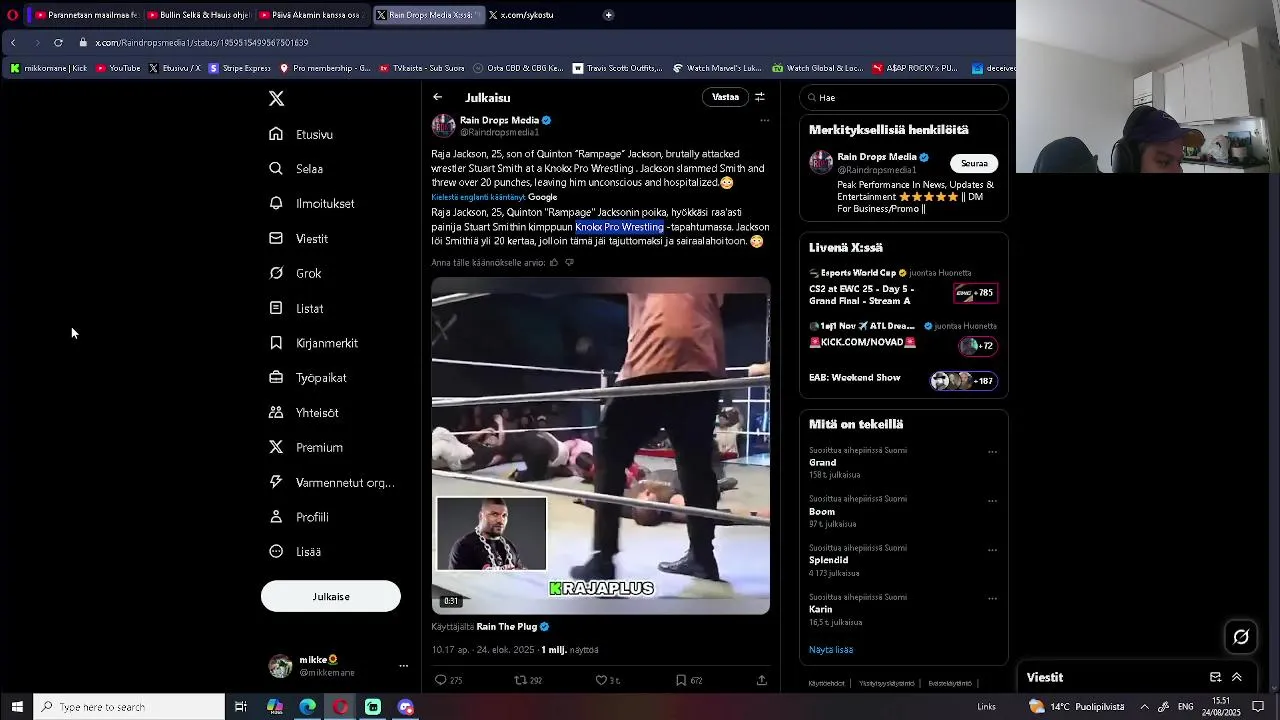Viewport: 1280px width, 720px height.
Task: Click the Vastaa reply button
Action: 725,97
